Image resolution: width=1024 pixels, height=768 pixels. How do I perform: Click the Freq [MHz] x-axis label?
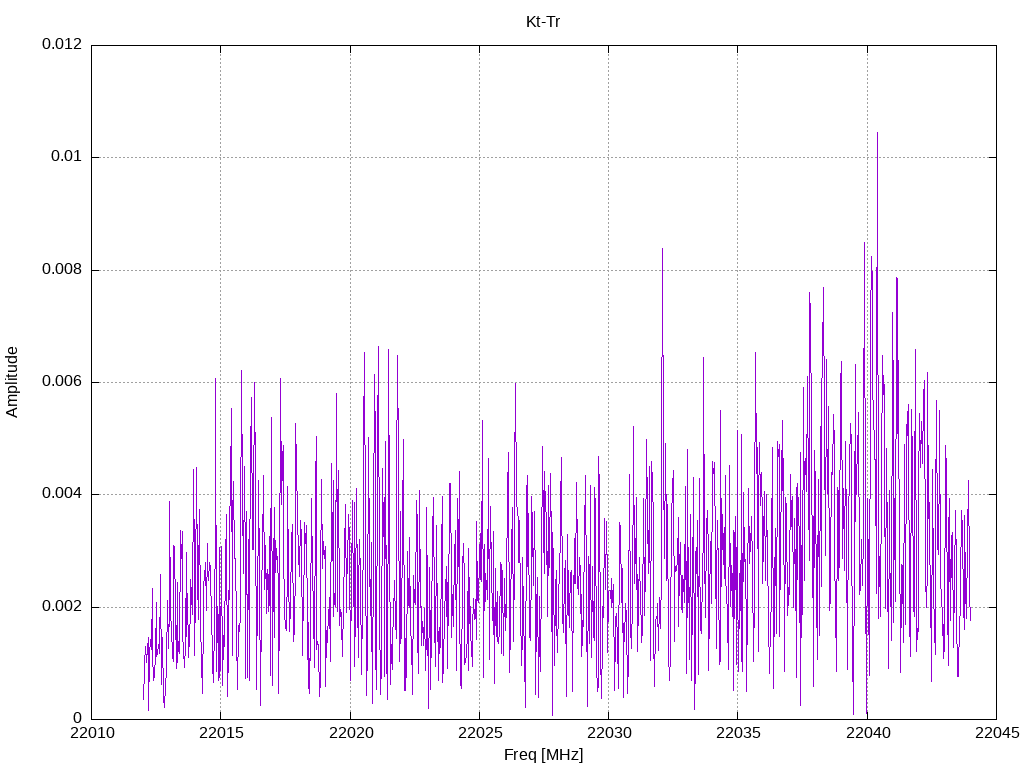coord(543,755)
